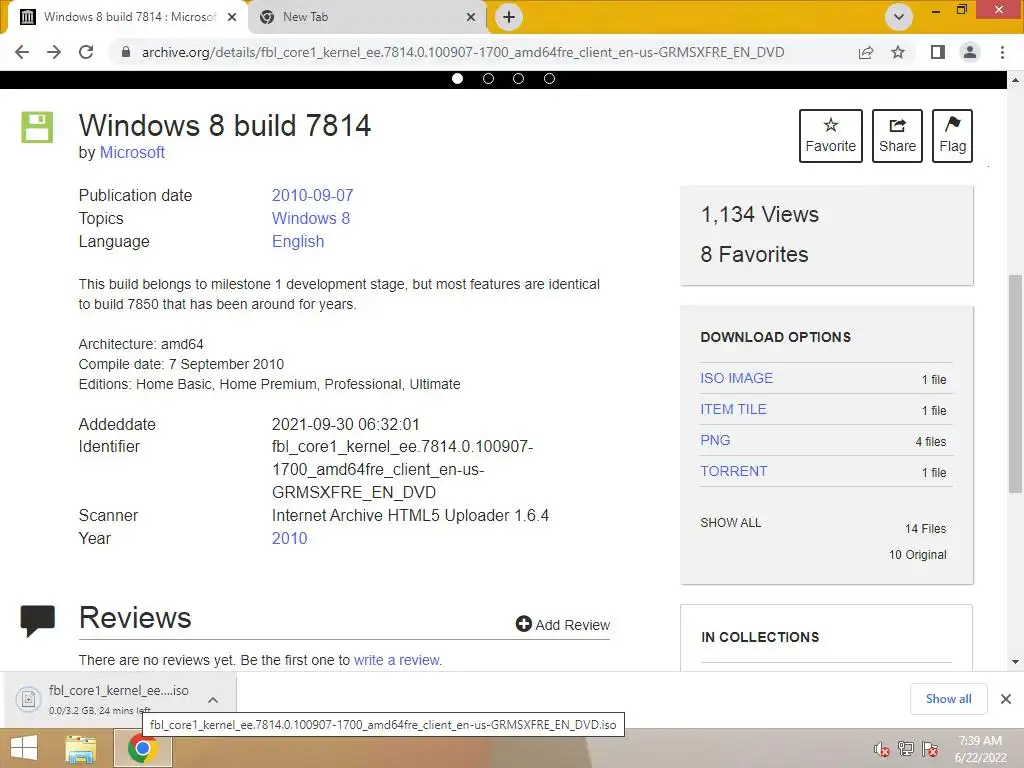
Task: Show all downloads
Action: [x=948, y=699]
